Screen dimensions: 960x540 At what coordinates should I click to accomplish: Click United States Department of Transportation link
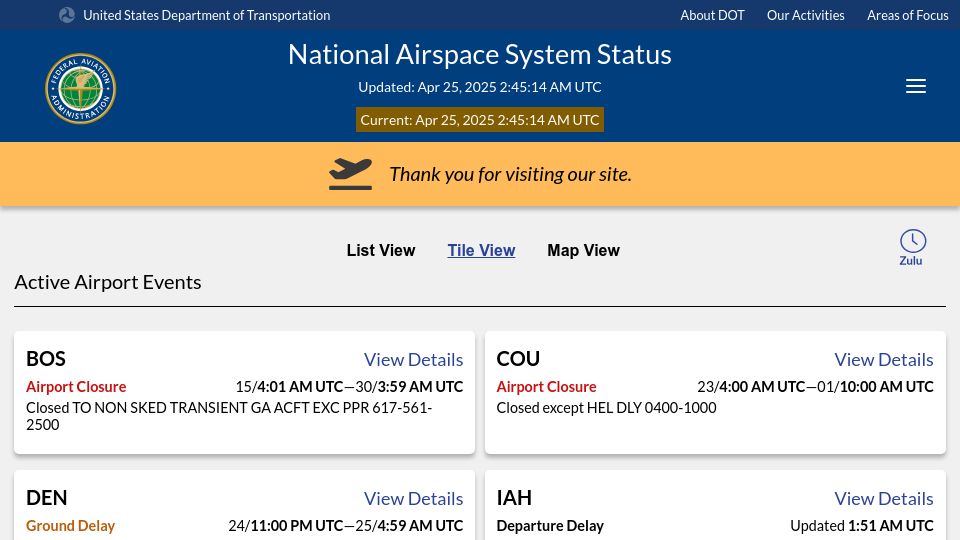(206, 15)
